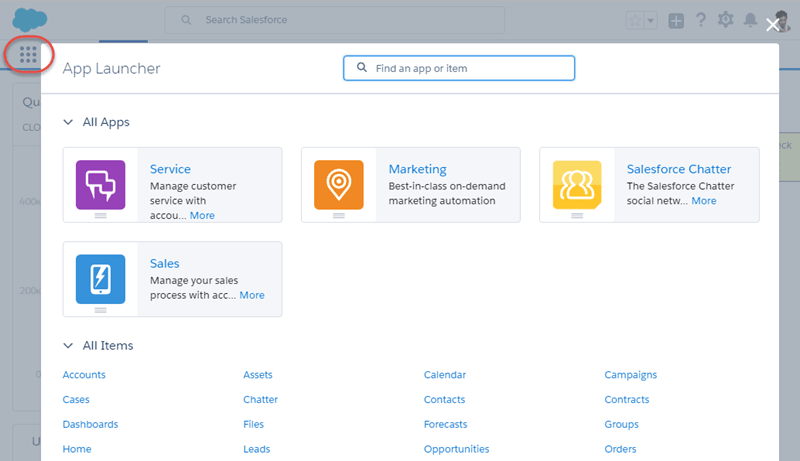Viewport: 800px width, 461px height.
Task: Open the Salesforce Chatter title link
Action: click(679, 169)
